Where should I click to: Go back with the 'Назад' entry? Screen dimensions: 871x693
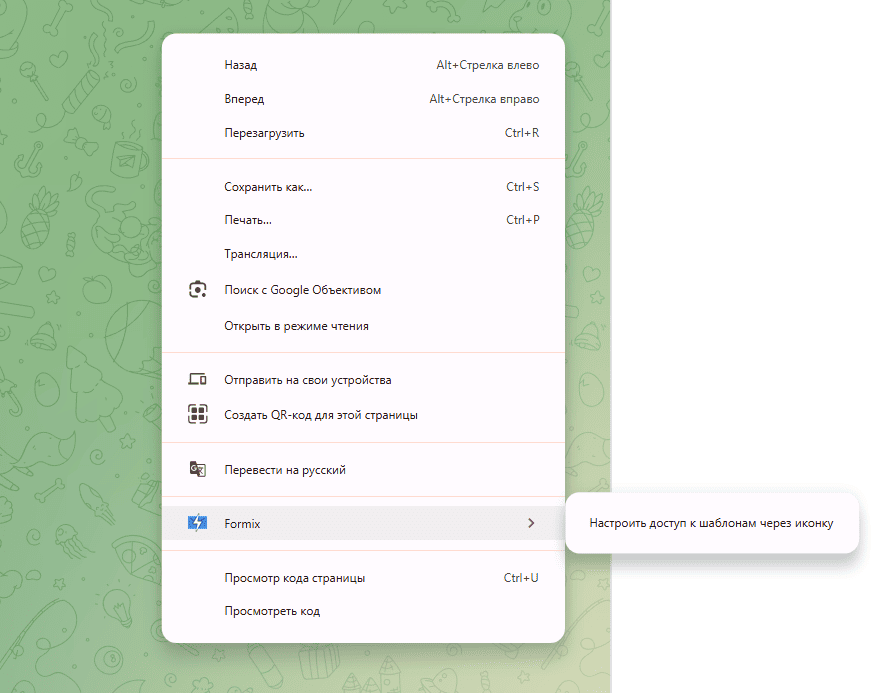coord(241,65)
